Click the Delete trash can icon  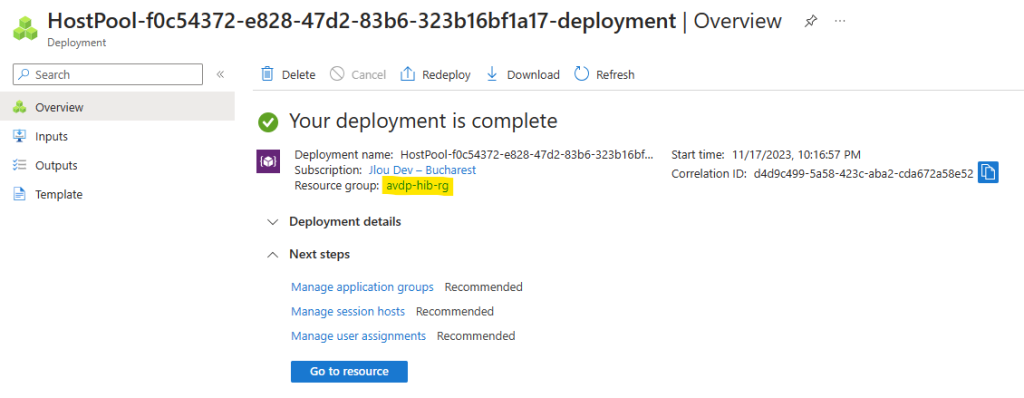click(267, 74)
